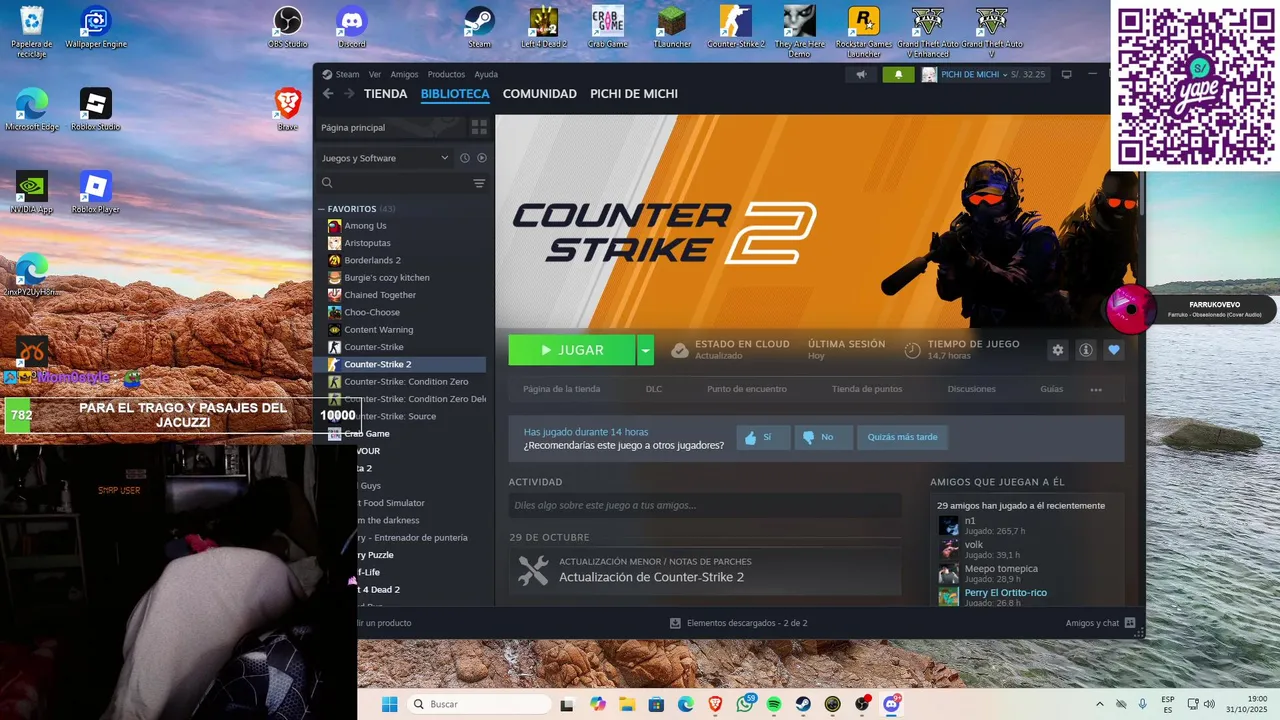1280x720 pixels.
Task: Go to TIENDA tab
Action: point(385,94)
